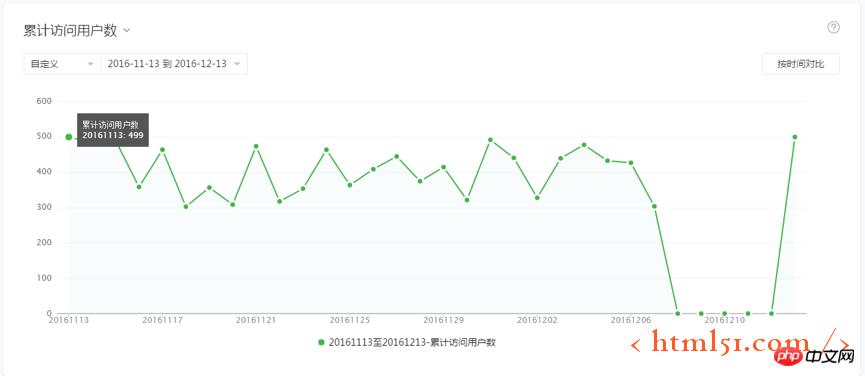Image resolution: width=865 pixels, height=376 pixels.
Task: Click the 20161125 x-axis label
Action: pos(349,320)
